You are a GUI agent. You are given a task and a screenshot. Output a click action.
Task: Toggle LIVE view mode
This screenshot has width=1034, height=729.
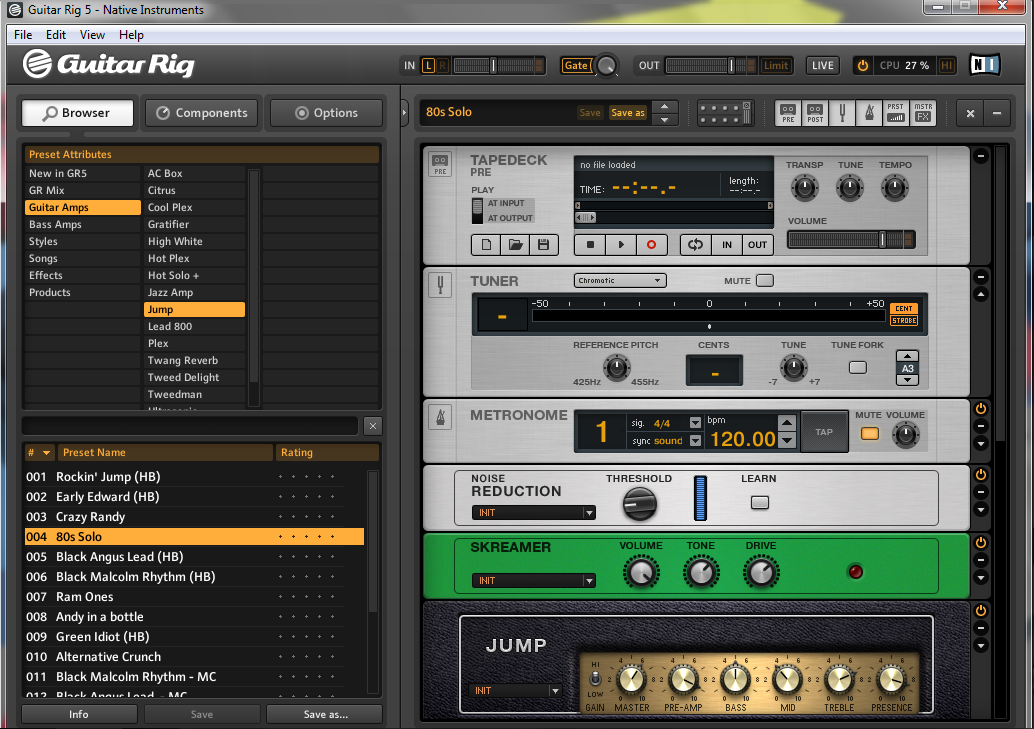coord(822,65)
